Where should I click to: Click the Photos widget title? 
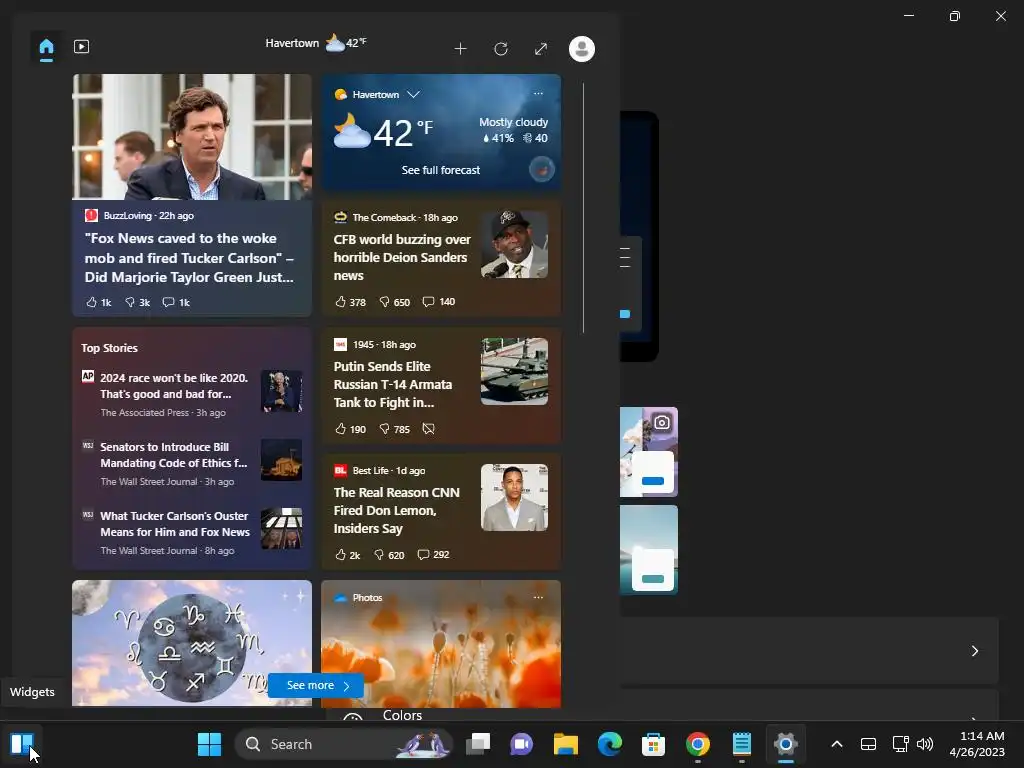(367, 598)
